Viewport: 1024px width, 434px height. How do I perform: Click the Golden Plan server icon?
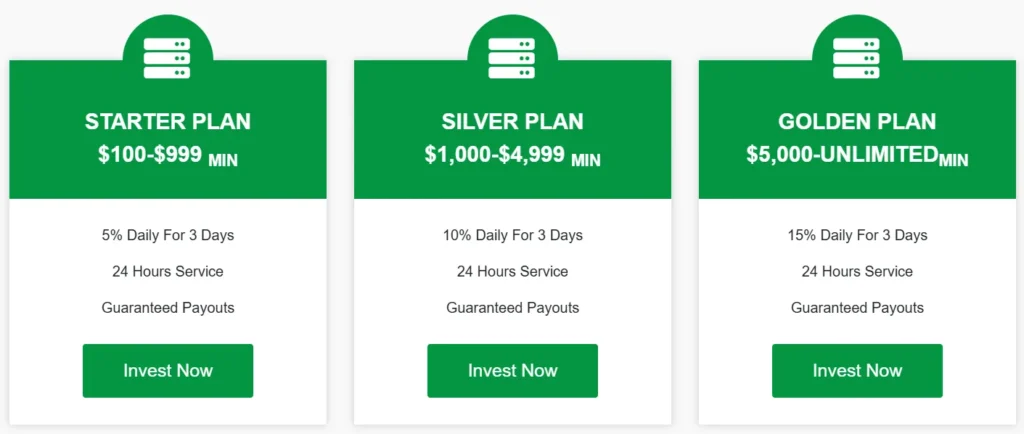pyautogui.click(x=857, y=58)
